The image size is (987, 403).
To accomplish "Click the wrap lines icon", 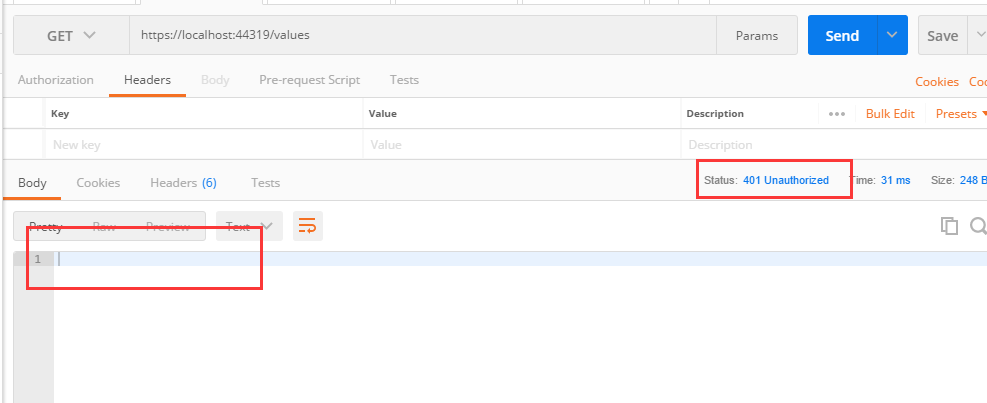I will coord(308,226).
